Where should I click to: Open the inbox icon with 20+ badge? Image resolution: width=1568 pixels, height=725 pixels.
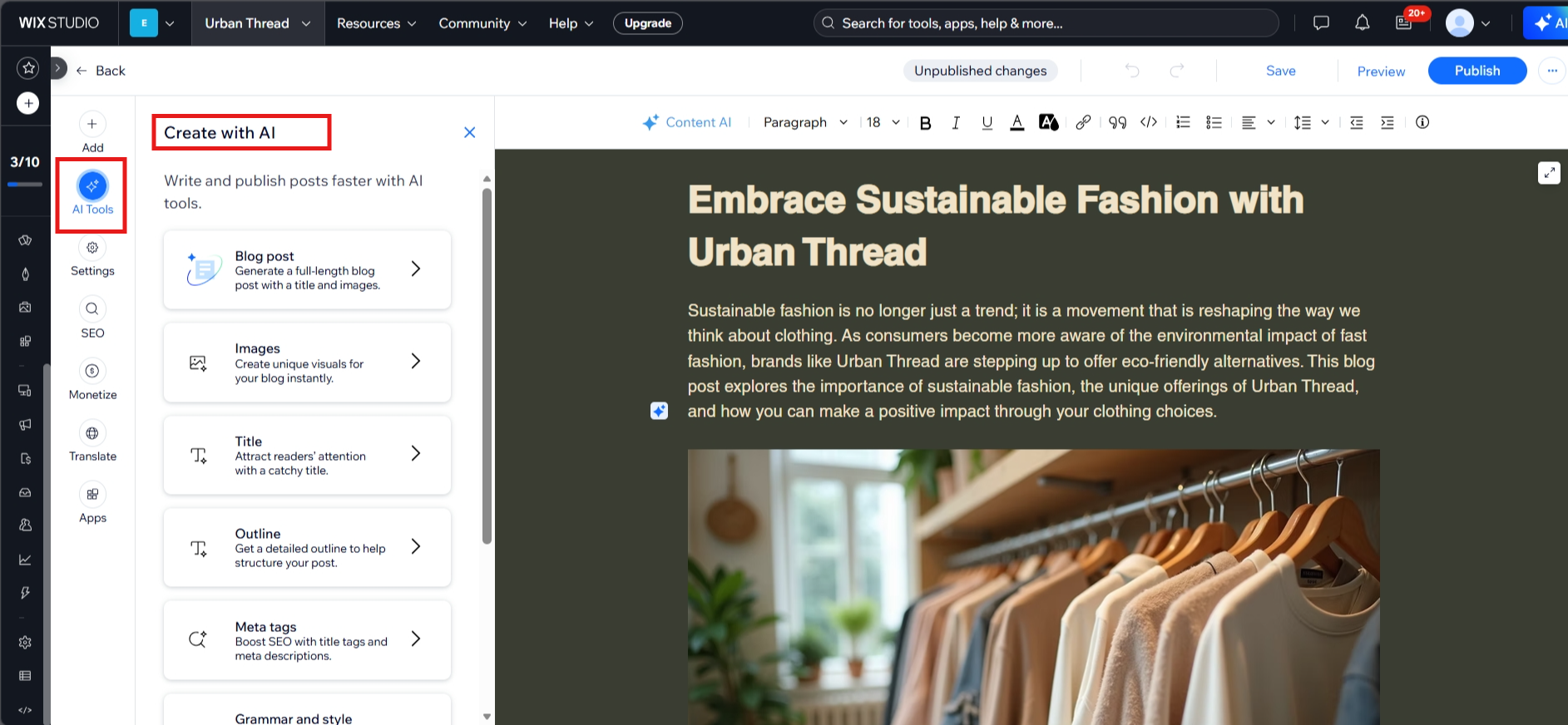click(1404, 22)
